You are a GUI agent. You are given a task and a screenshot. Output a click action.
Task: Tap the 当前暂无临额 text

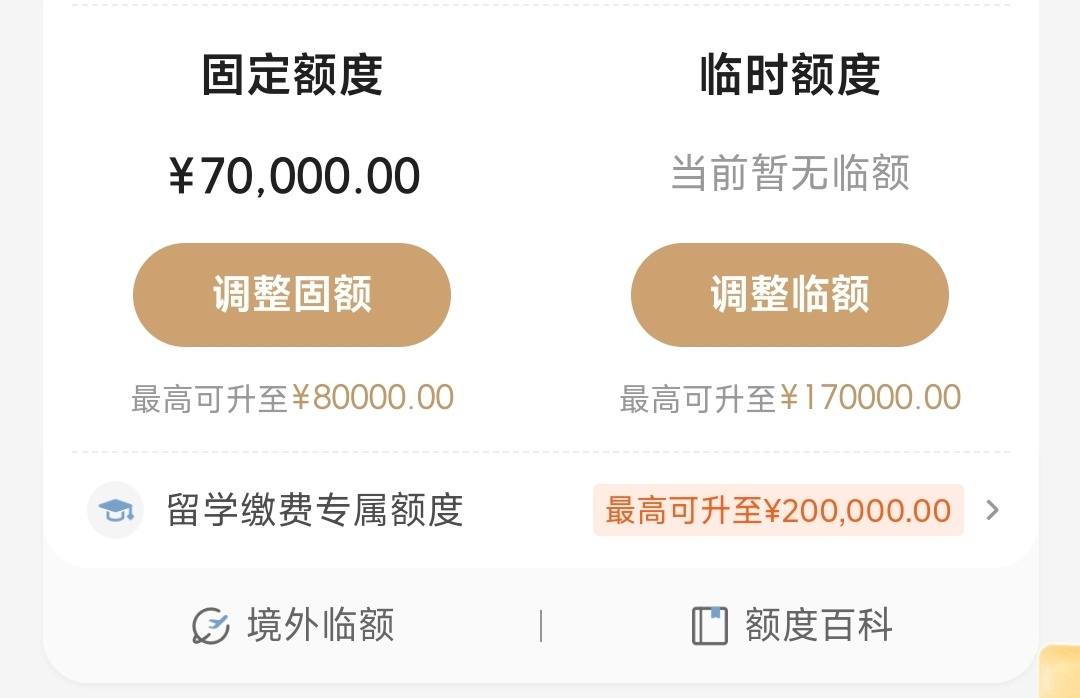tap(790, 172)
